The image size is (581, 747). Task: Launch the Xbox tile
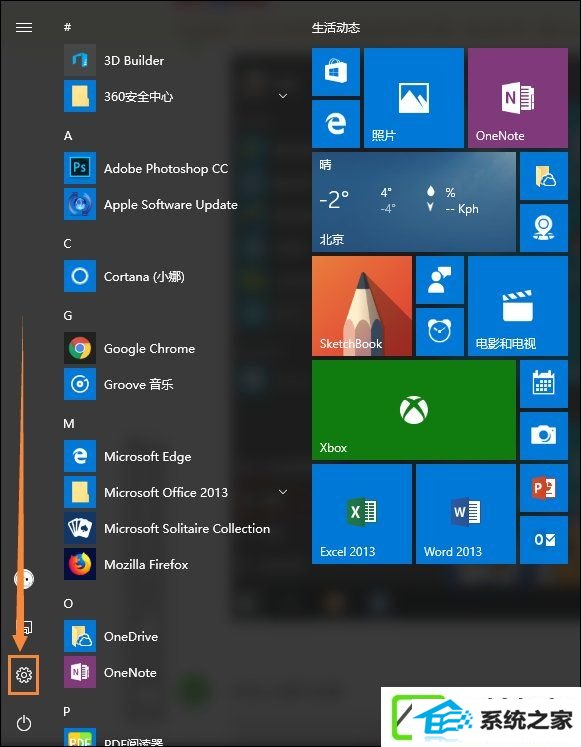tap(414, 410)
